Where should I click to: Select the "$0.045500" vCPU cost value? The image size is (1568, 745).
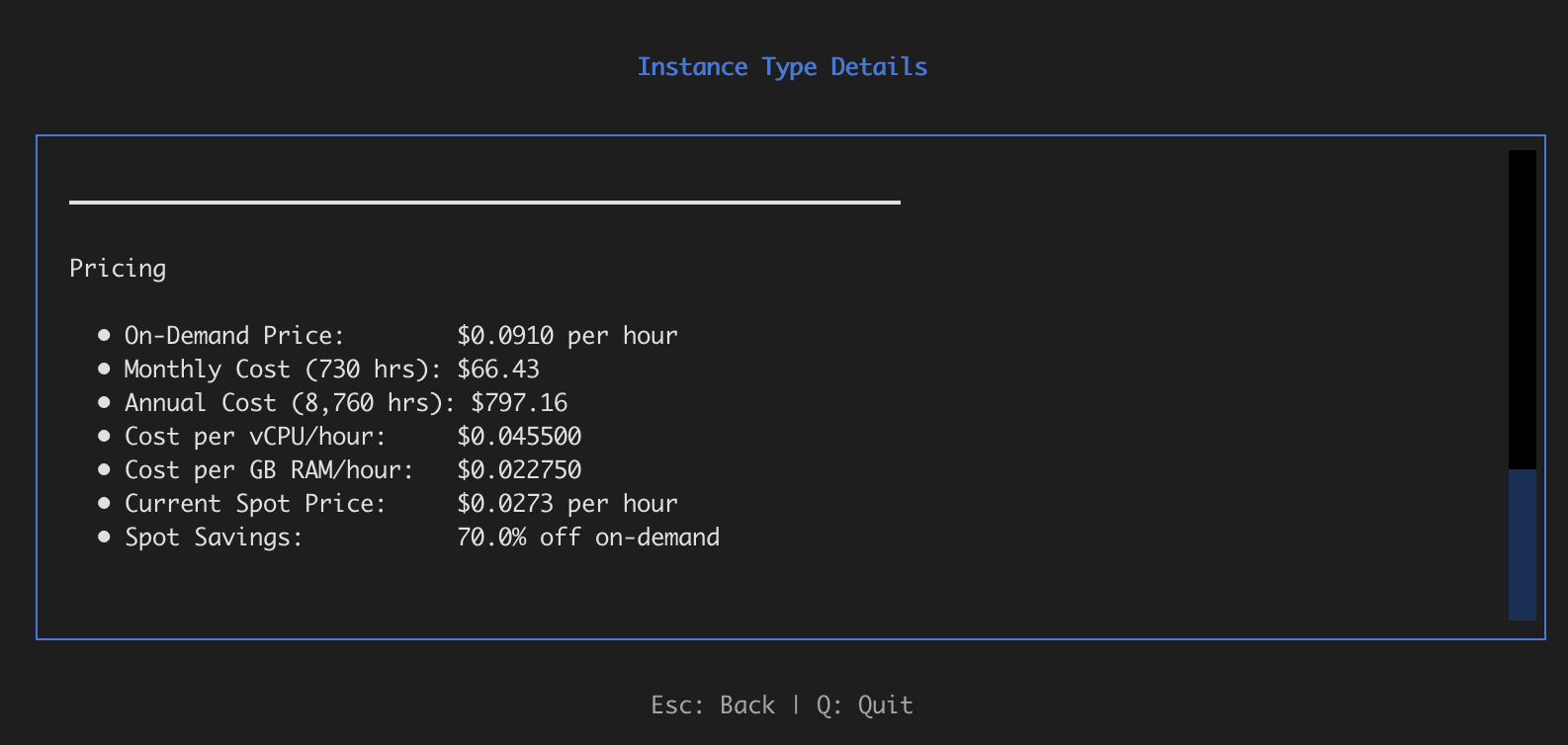pos(519,437)
